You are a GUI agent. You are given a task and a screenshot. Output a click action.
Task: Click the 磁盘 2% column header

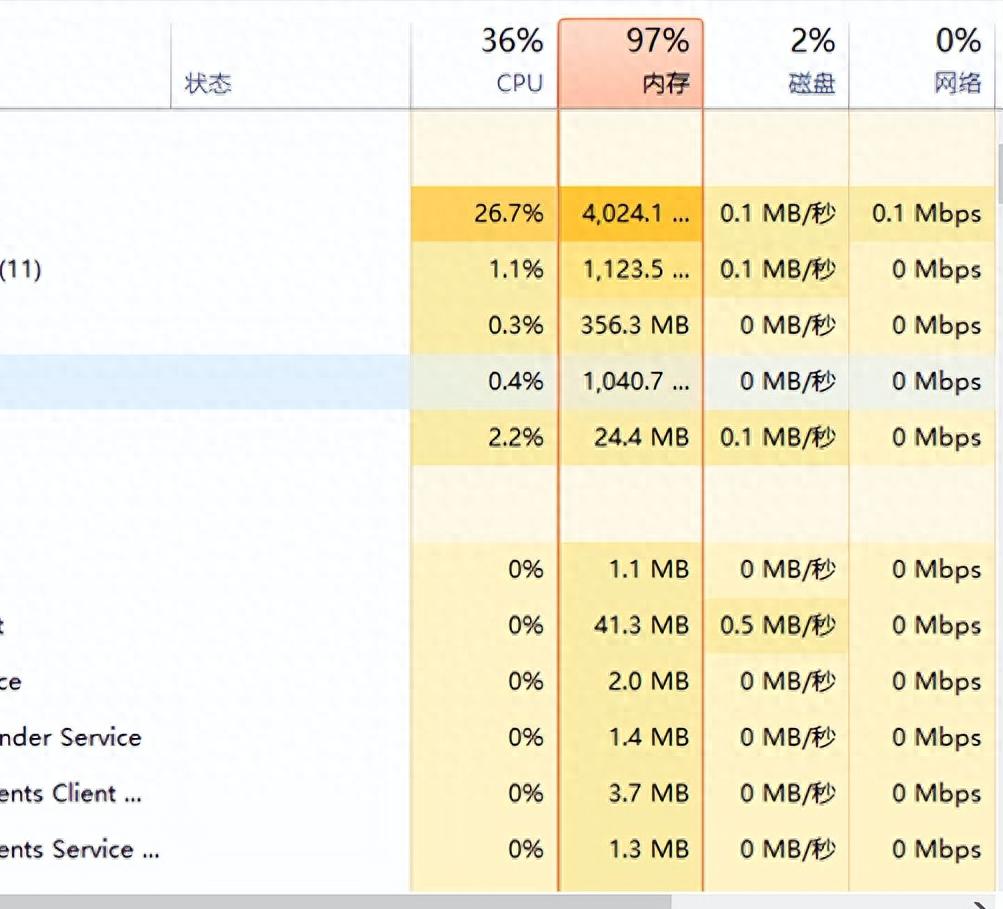[776, 65]
